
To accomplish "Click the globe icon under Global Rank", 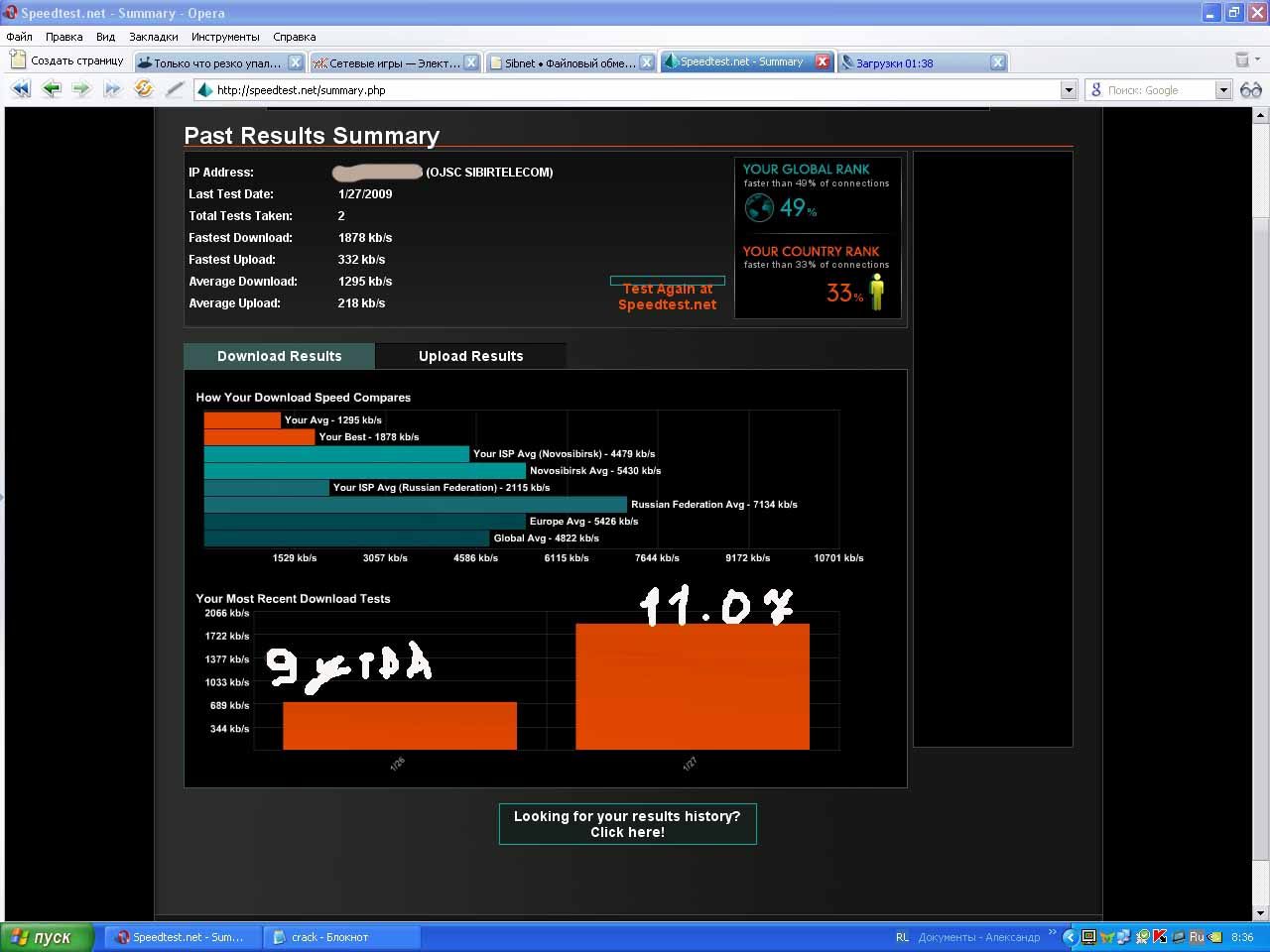I will 759,207.
